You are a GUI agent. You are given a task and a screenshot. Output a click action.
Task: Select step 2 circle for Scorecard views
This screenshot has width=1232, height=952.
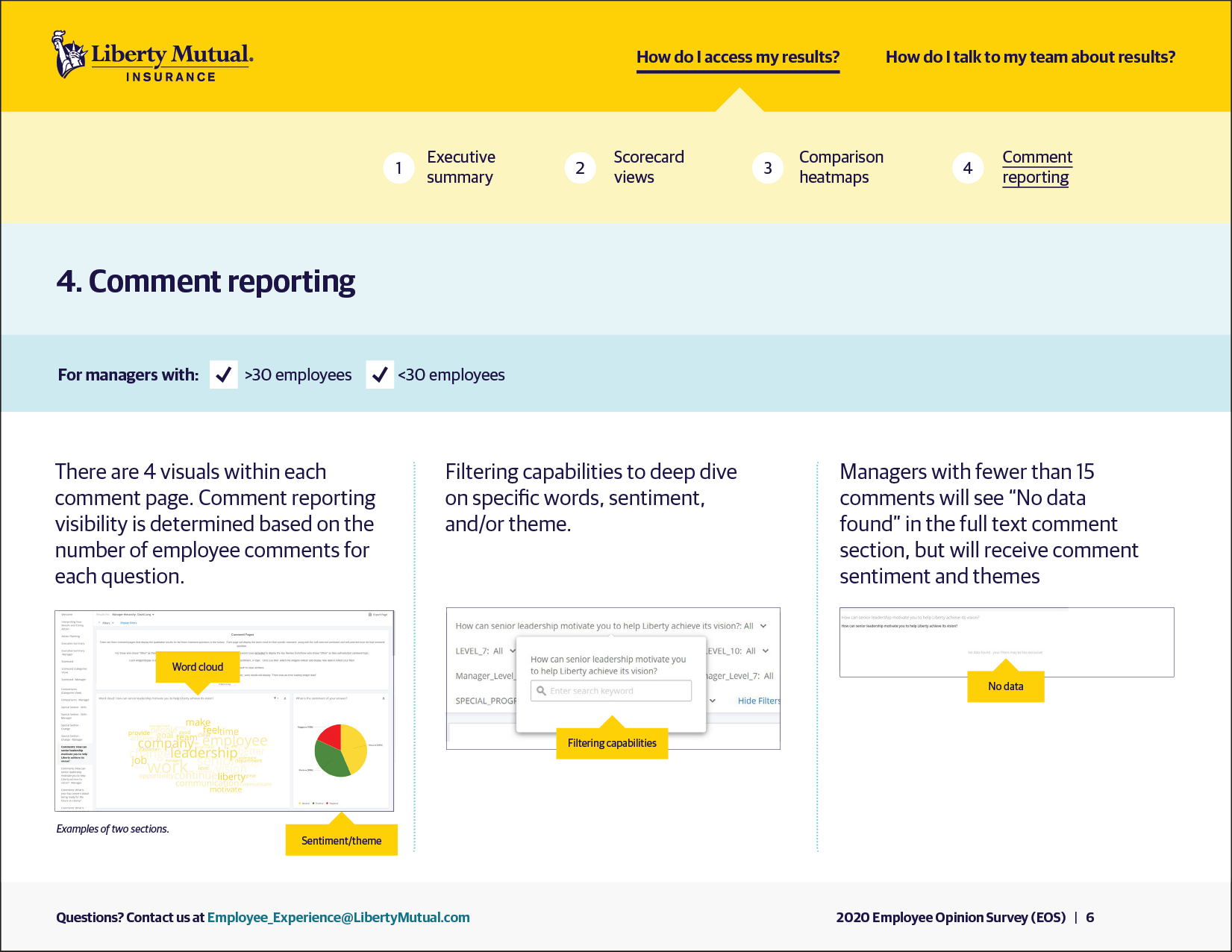(580, 168)
